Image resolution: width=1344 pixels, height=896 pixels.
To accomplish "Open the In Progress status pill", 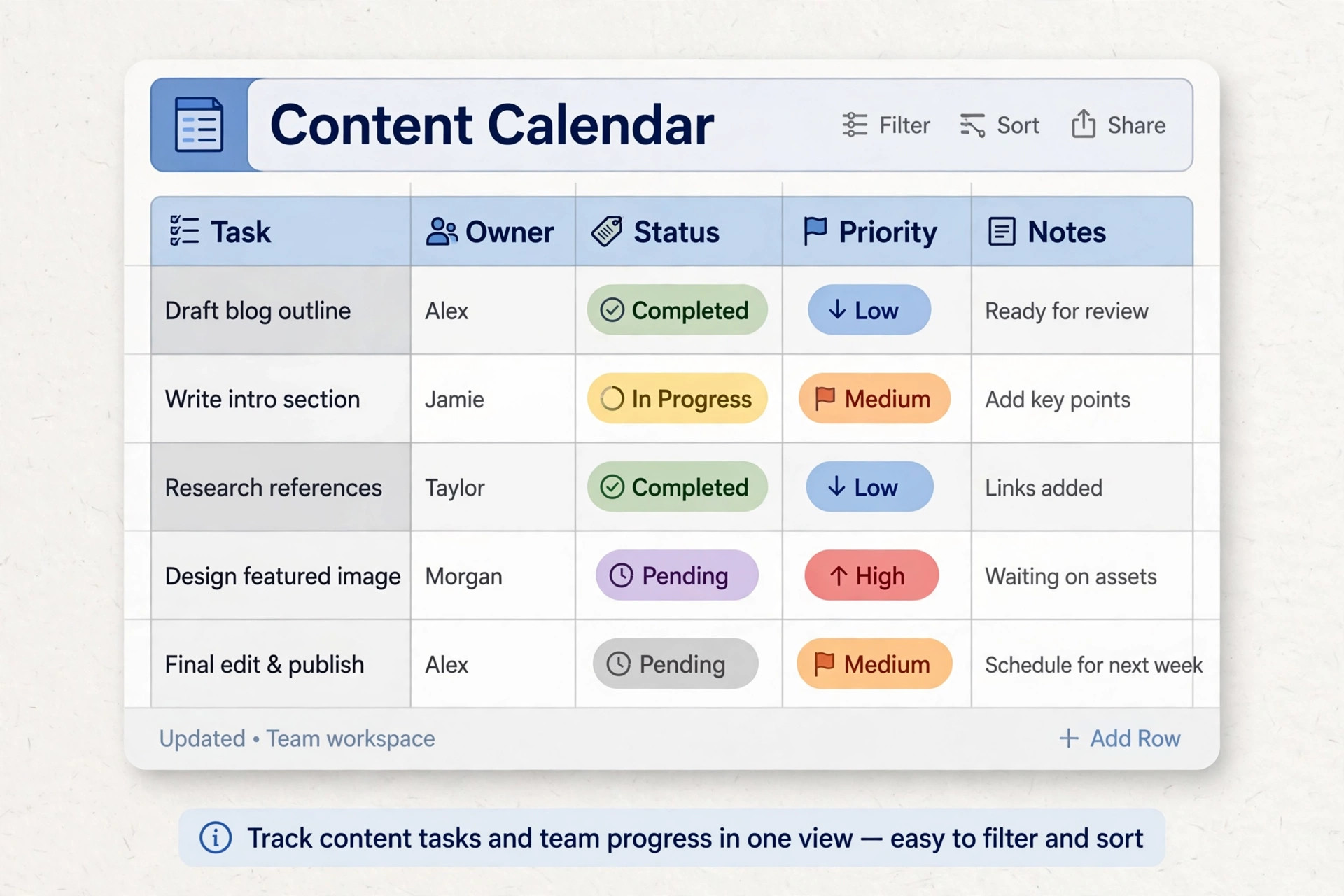I will pos(677,398).
